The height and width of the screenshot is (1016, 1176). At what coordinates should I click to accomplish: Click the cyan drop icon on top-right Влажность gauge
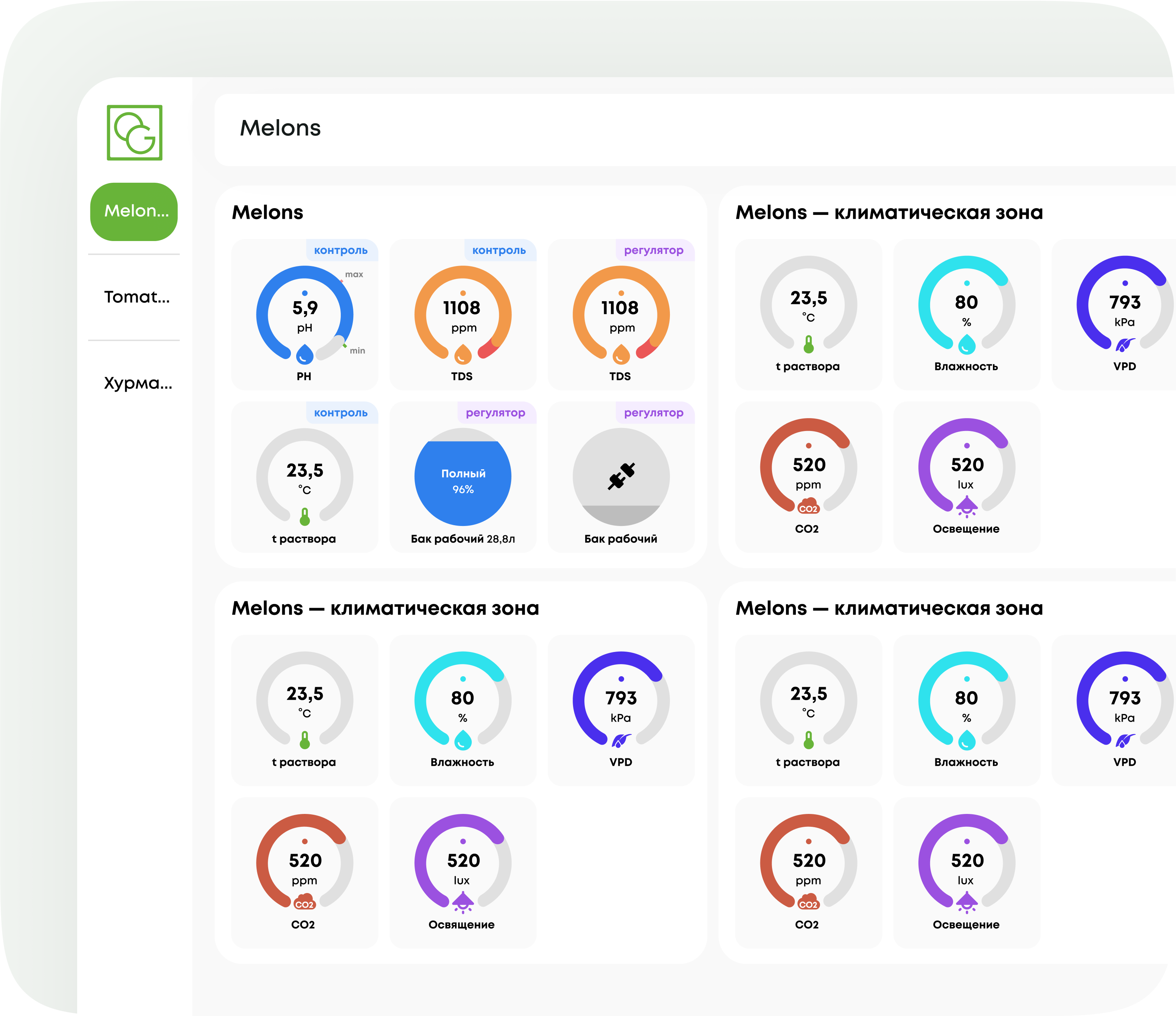pyautogui.click(x=966, y=344)
